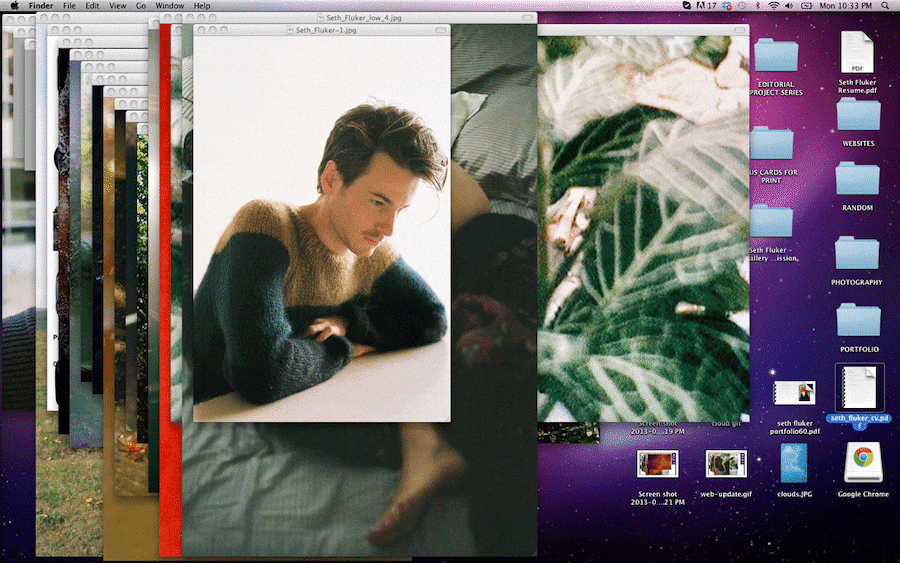Open the Go menu

(x=141, y=6)
